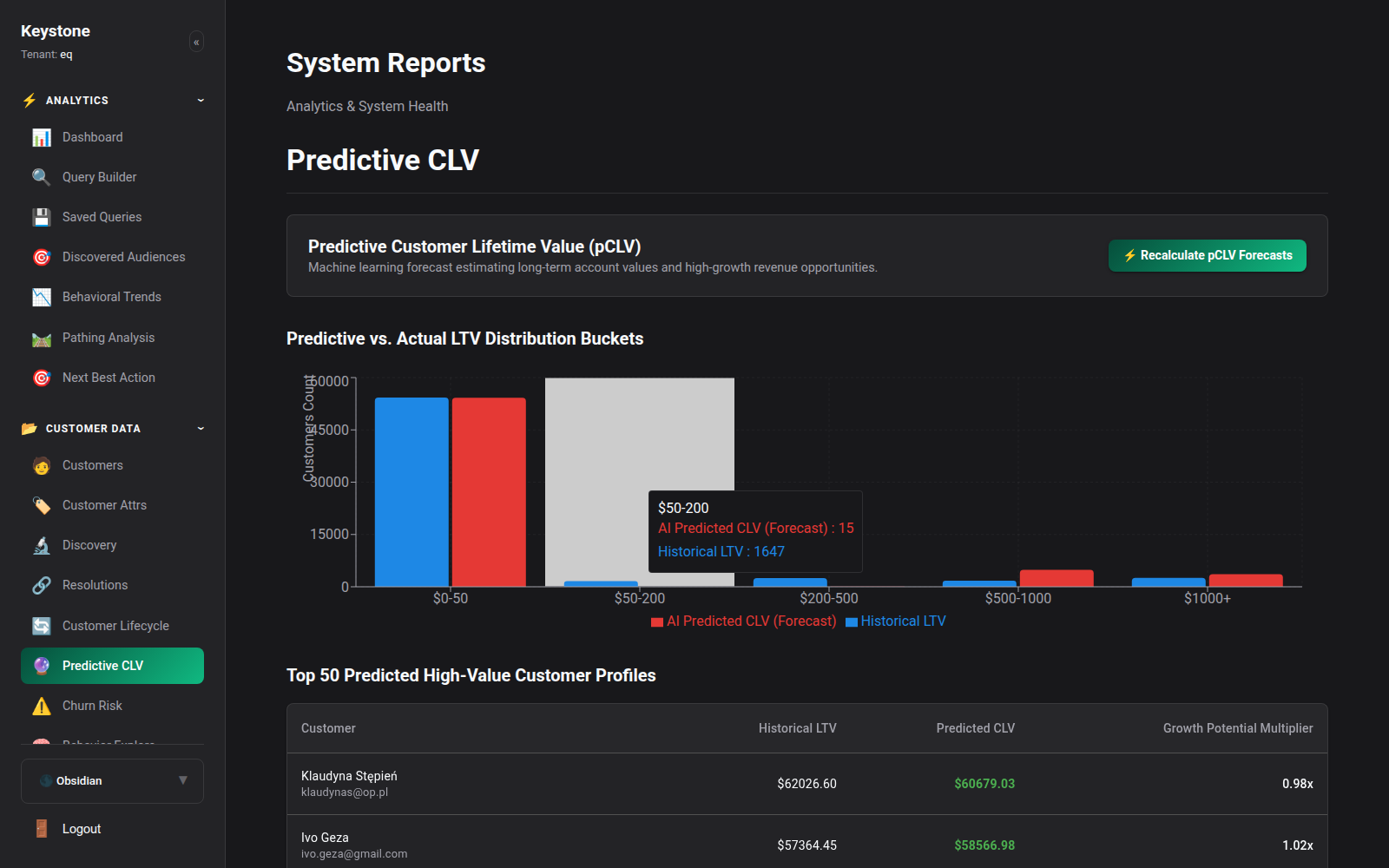Click the Discovery microscope icon

[42, 545]
